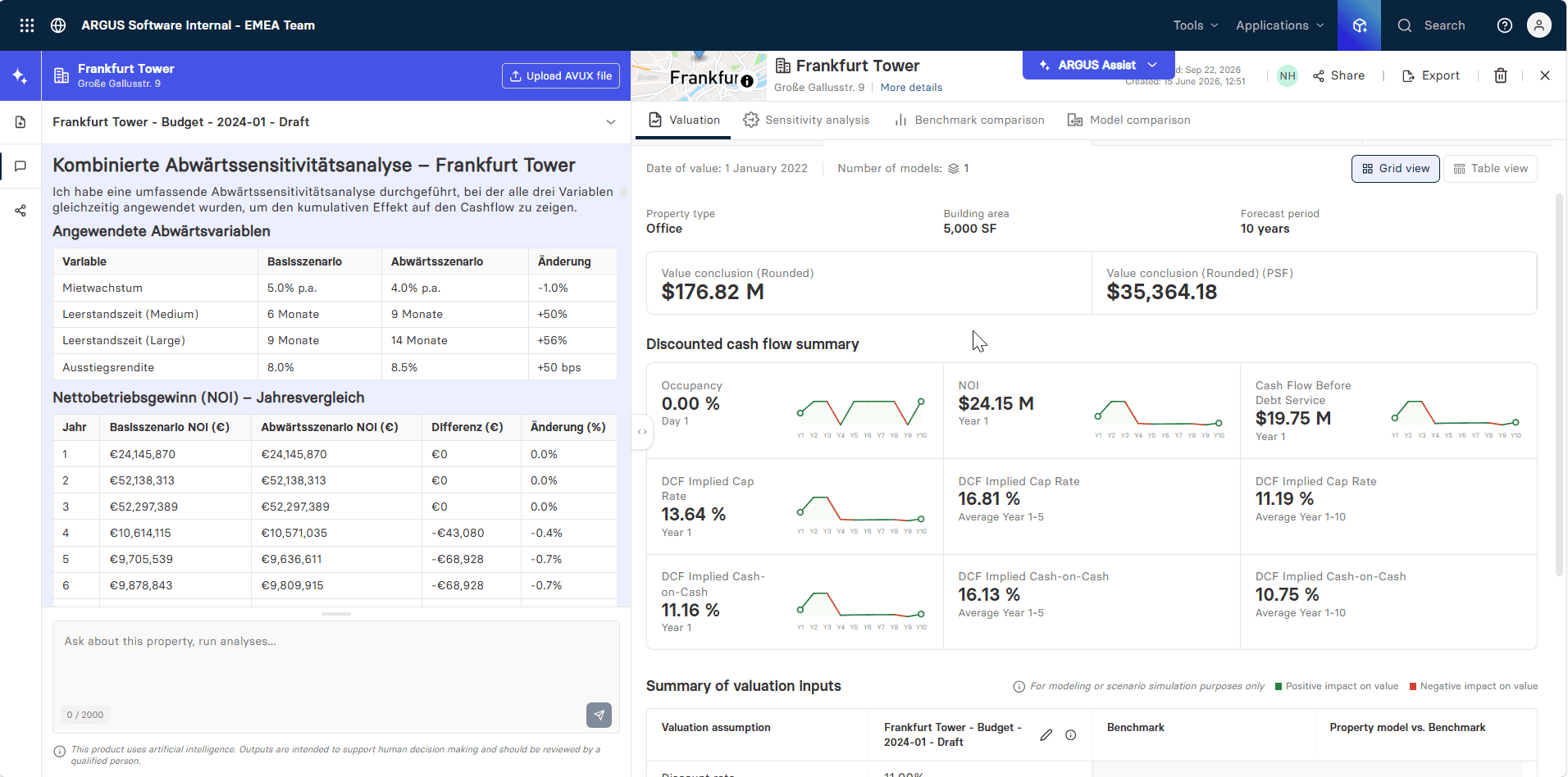Image resolution: width=1568 pixels, height=777 pixels.
Task: Click the globe icon in header
Action: (58, 25)
